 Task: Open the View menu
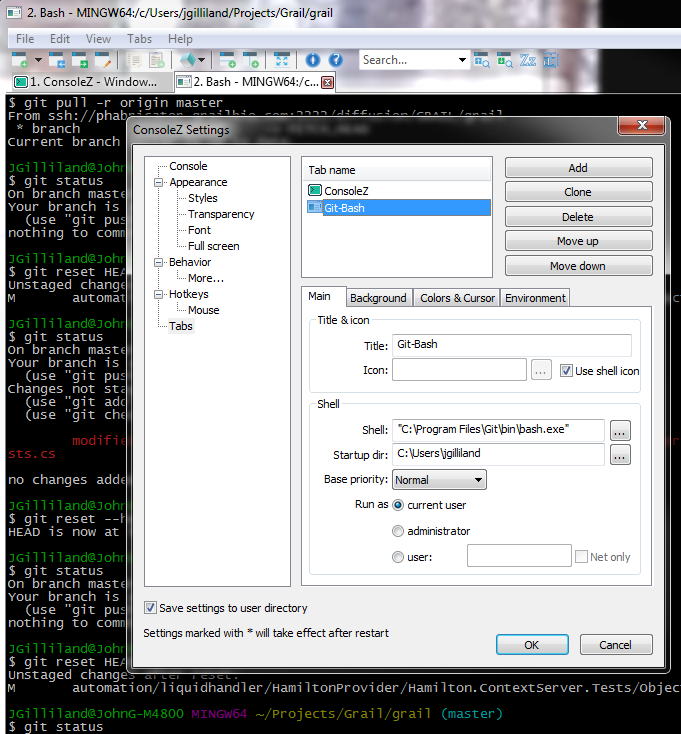click(x=98, y=39)
